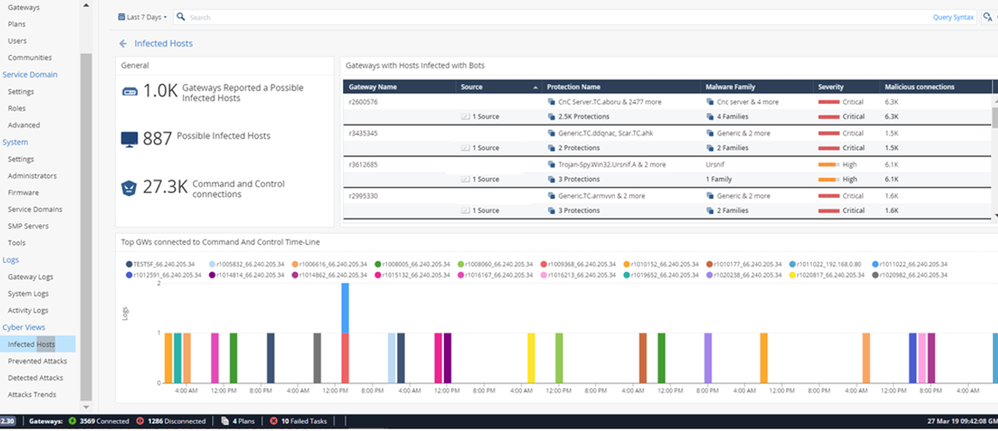
Task: Click the red Disconnected status icon
Action: click(x=140, y=422)
